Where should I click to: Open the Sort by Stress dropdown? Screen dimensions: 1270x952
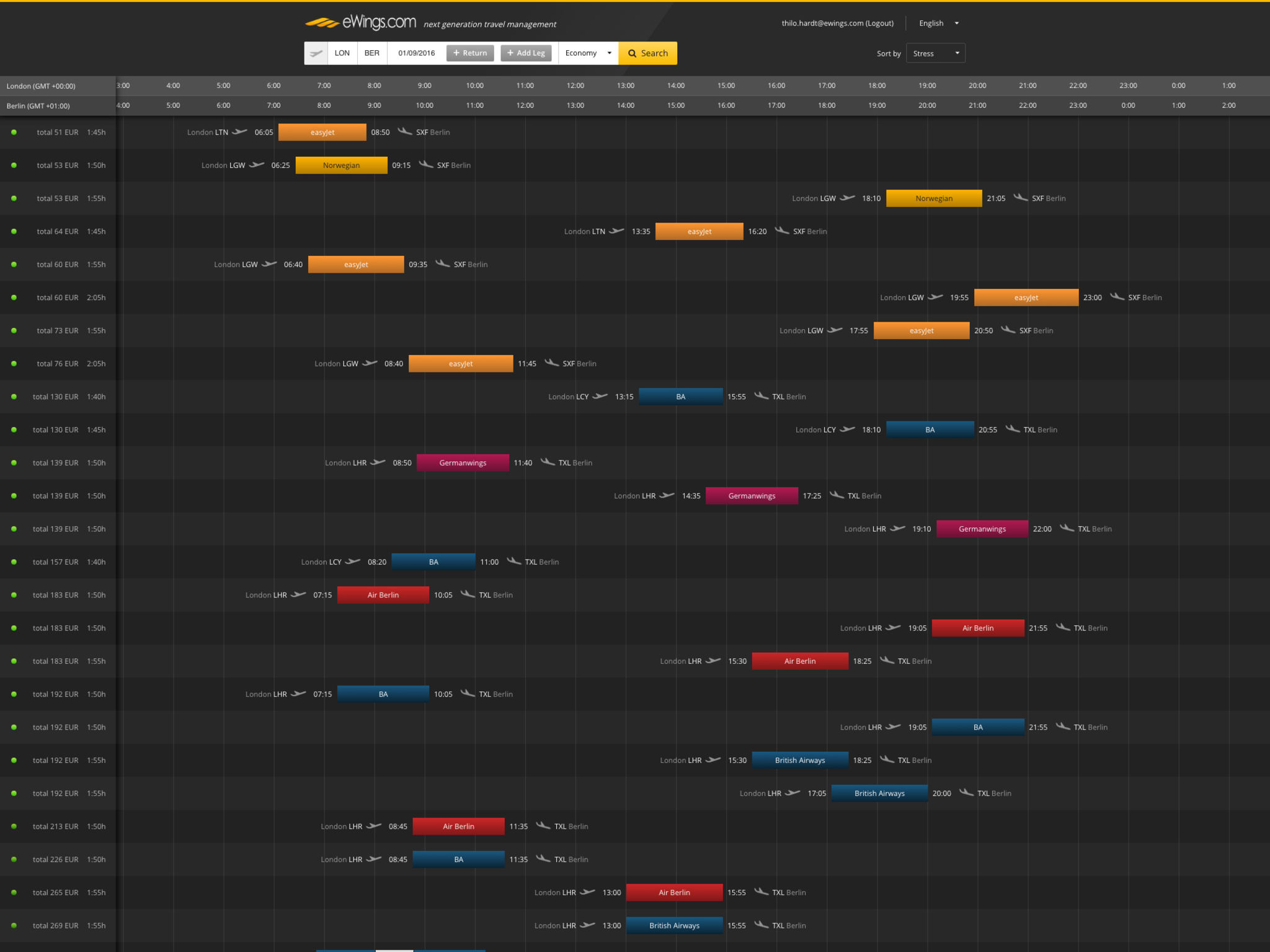click(x=935, y=53)
